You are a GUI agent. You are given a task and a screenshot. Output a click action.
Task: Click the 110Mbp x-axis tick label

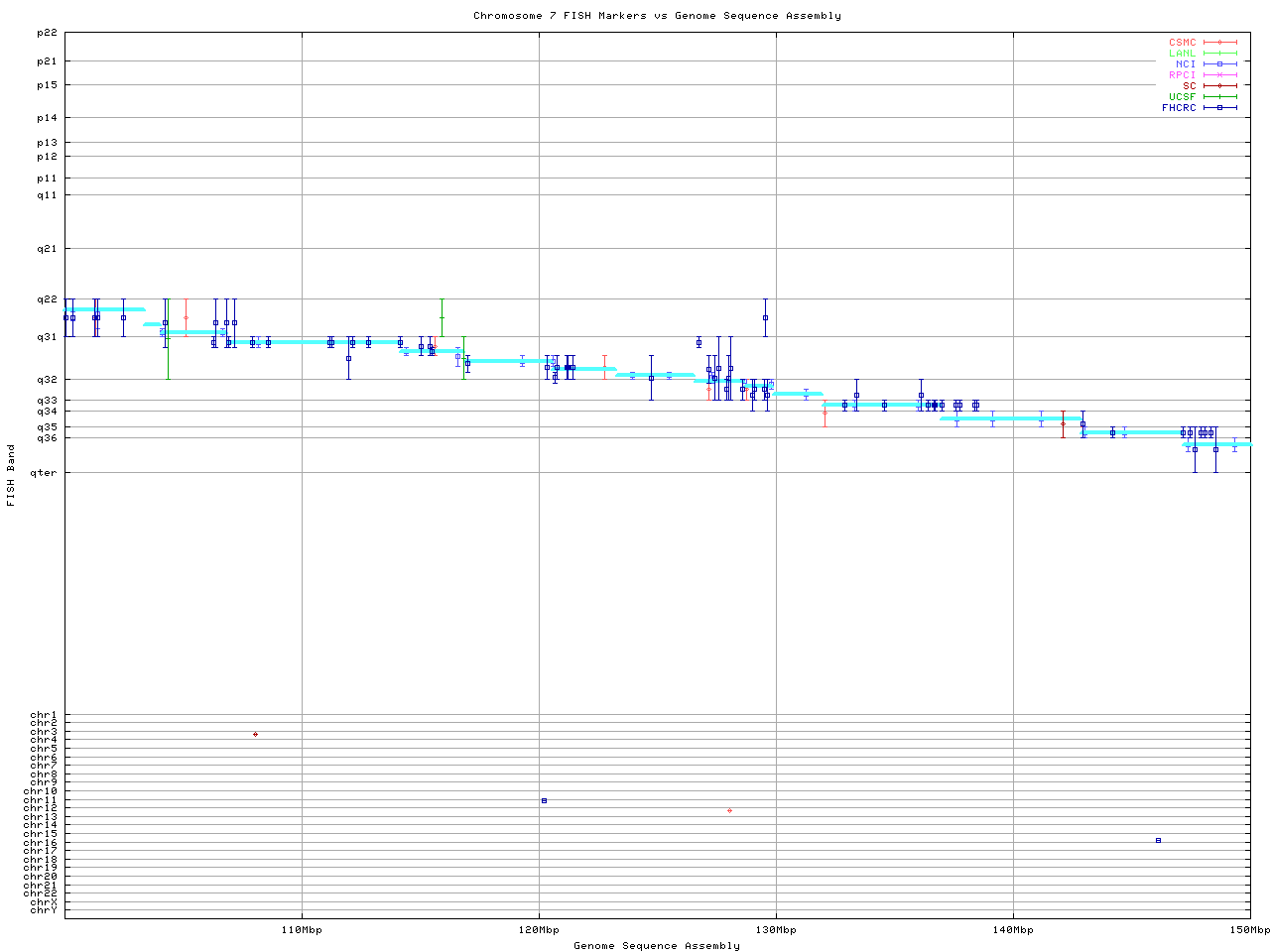(302, 930)
